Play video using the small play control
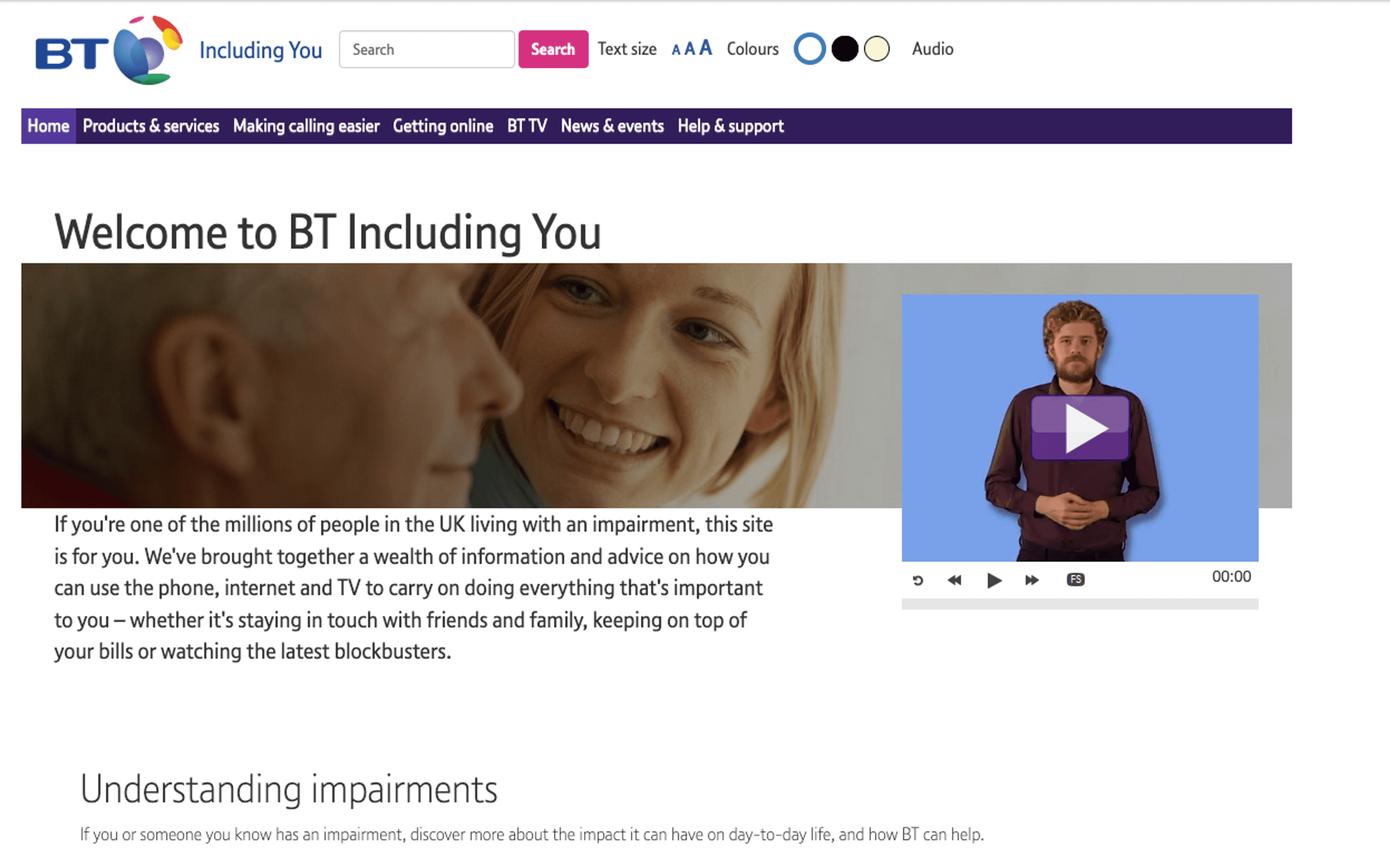 point(994,580)
